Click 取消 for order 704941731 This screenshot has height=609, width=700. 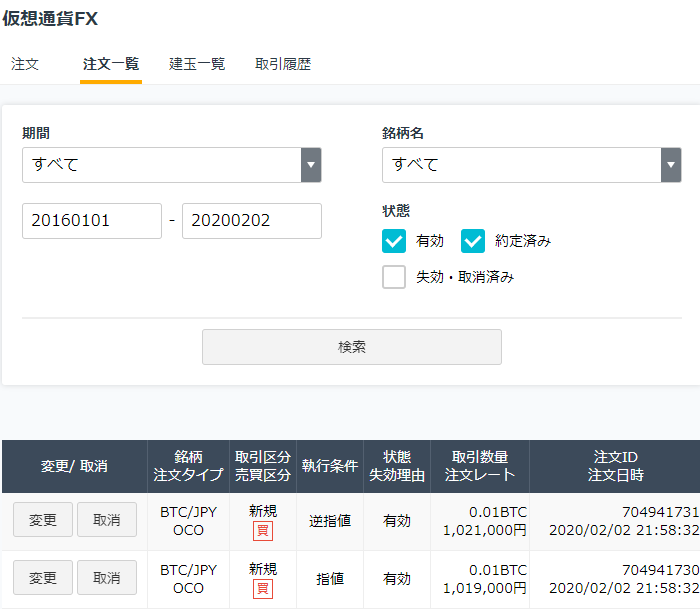click(107, 520)
